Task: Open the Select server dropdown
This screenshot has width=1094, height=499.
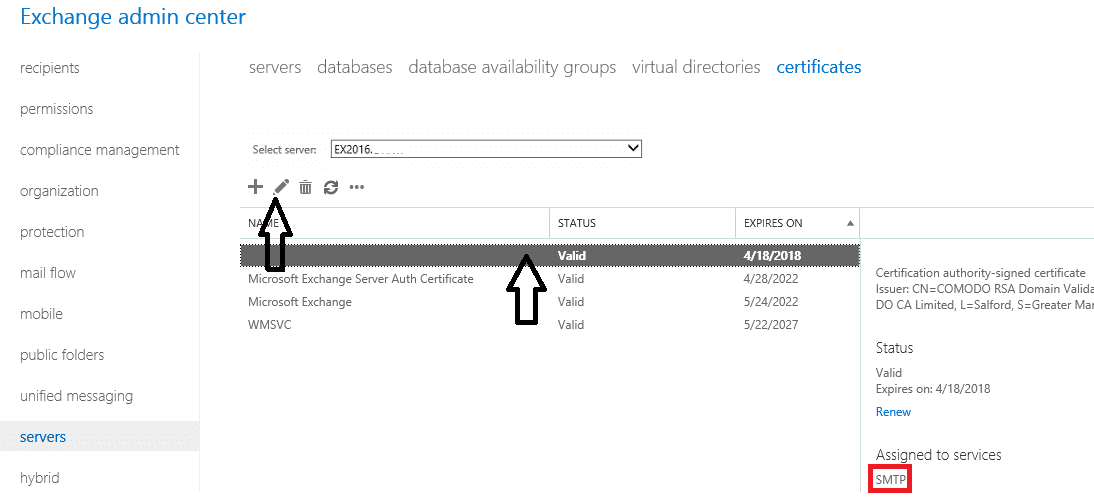Action: click(x=486, y=149)
